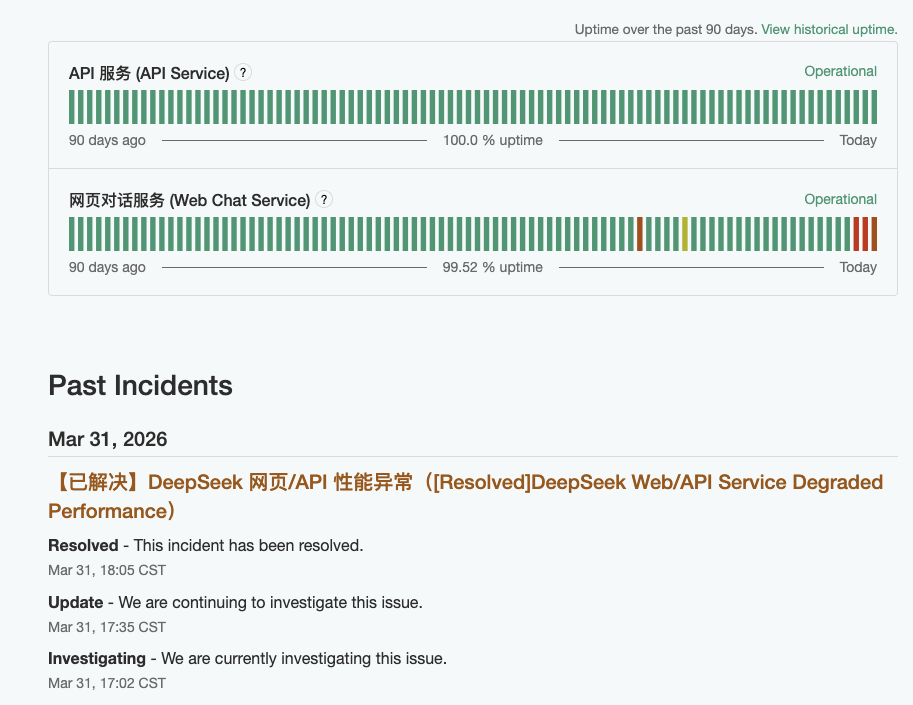Click the rightmost bar of API Service uptime

pyautogui.click(x=874, y=107)
